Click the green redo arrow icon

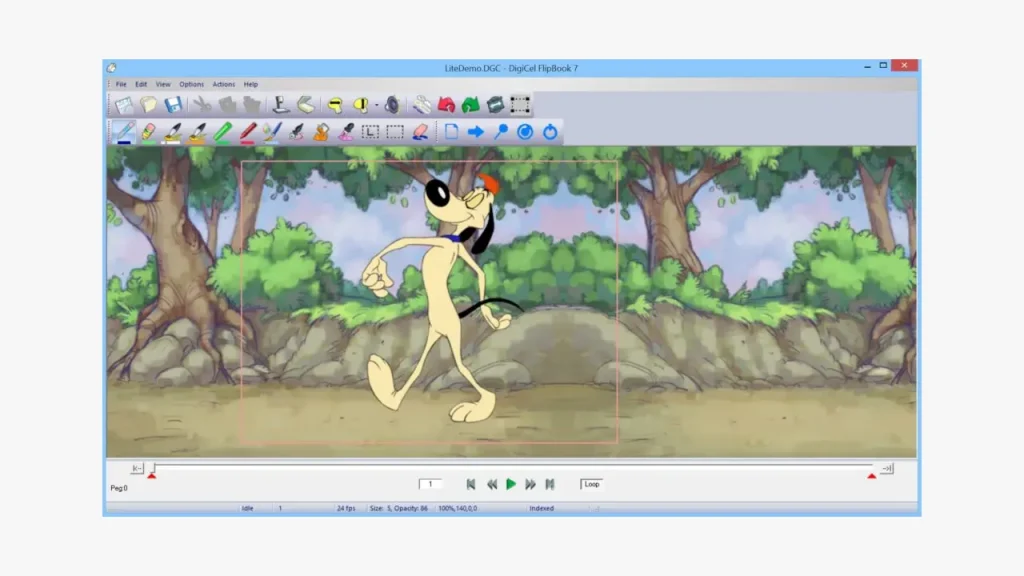pos(470,104)
